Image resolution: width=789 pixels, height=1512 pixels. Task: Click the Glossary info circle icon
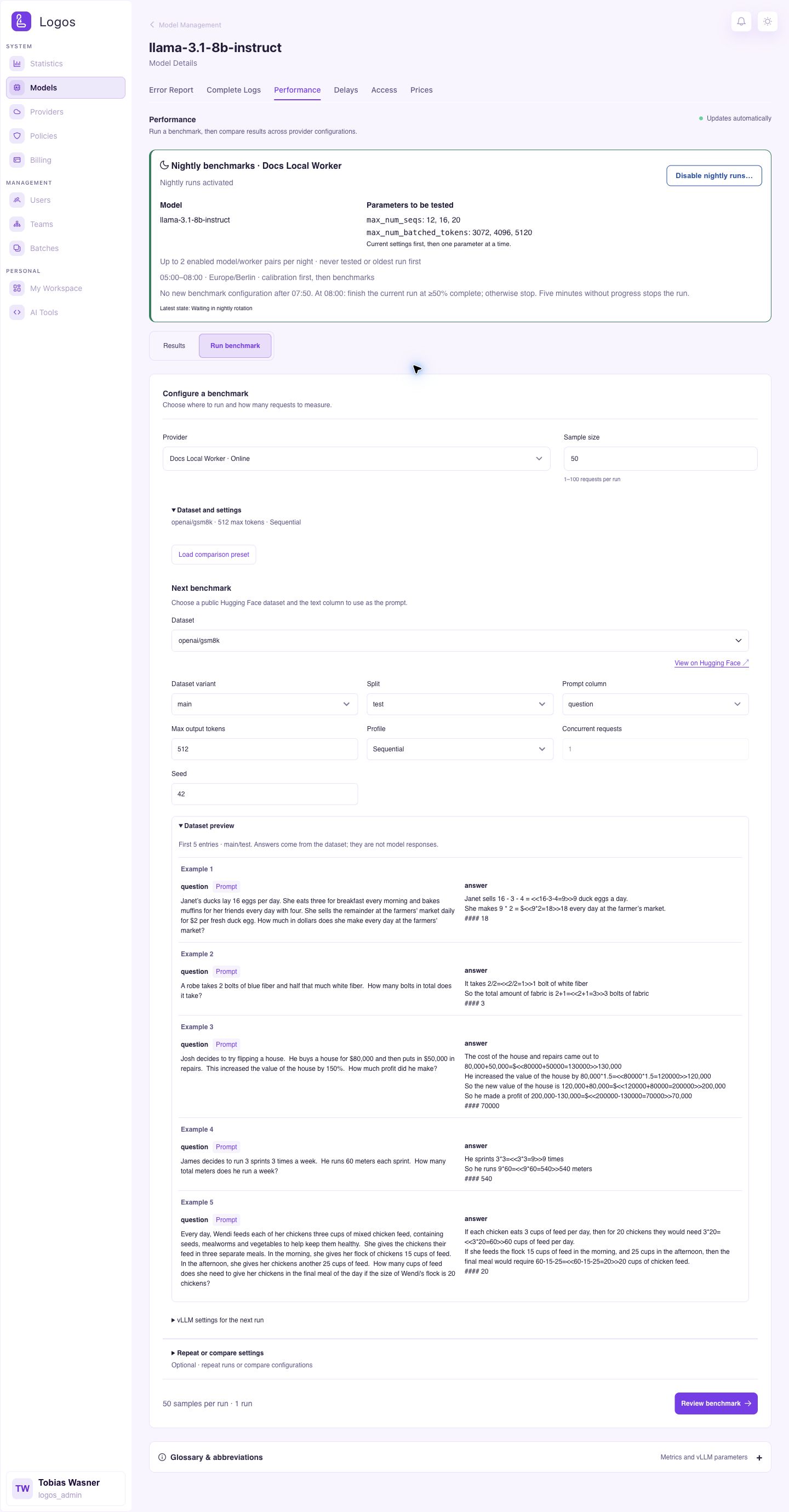(x=162, y=1457)
